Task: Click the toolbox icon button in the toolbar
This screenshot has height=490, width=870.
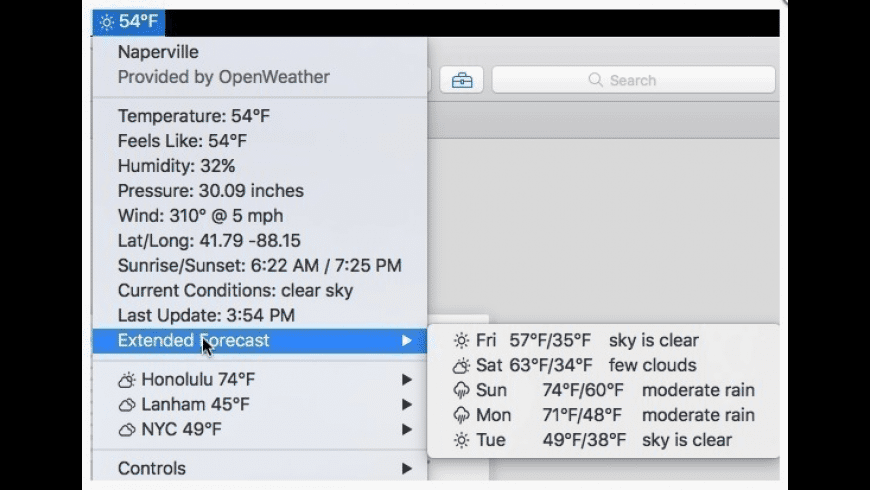Action: (x=461, y=81)
